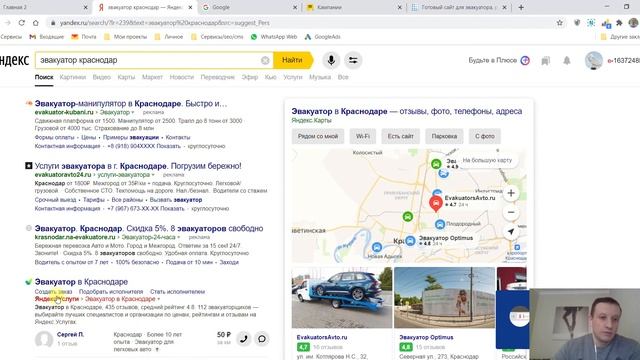This screenshot has width=640, height=360.
Task: Expand the evakuator-kubani.ru Эвакуатор dropdown arrow
Action: tap(133, 112)
